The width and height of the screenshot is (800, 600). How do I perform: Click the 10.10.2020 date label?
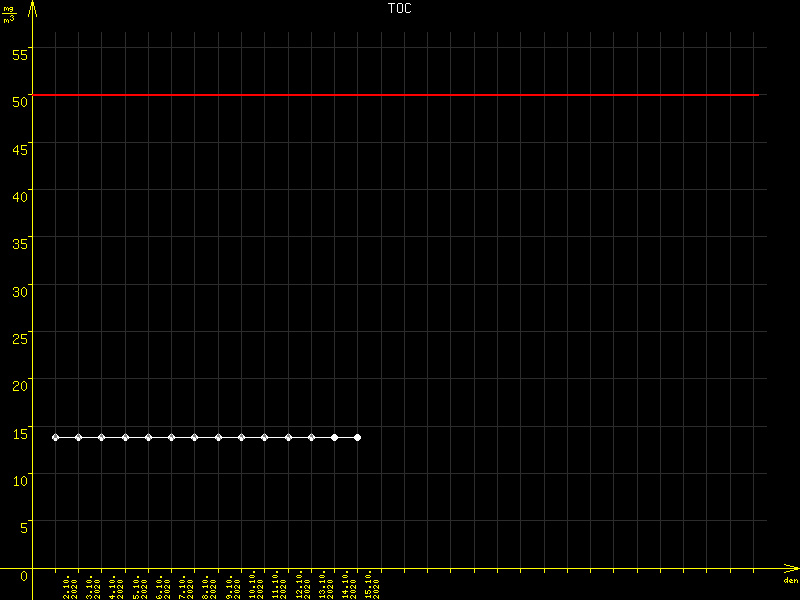254,587
